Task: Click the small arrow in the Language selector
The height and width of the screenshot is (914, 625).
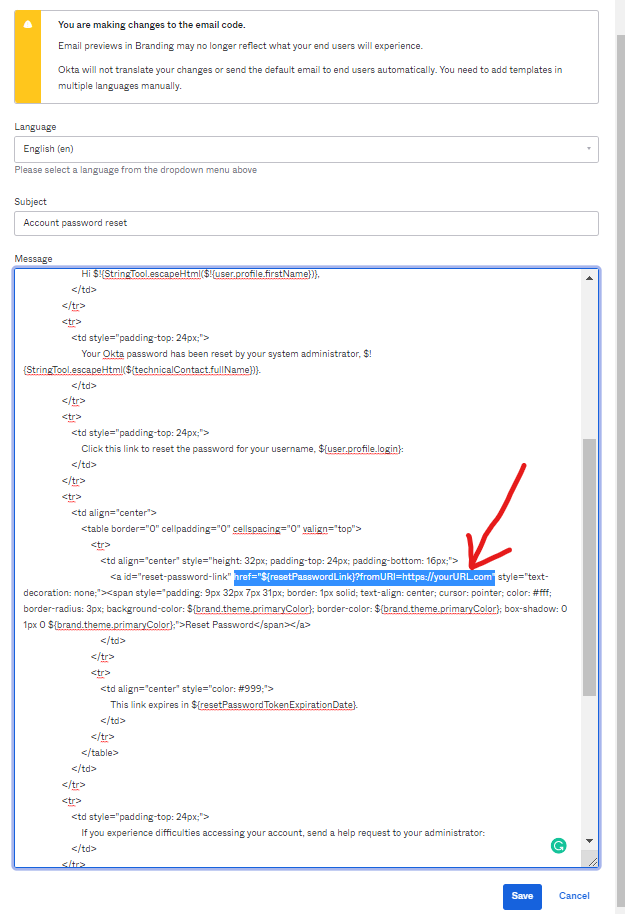Action: point(585,149)
